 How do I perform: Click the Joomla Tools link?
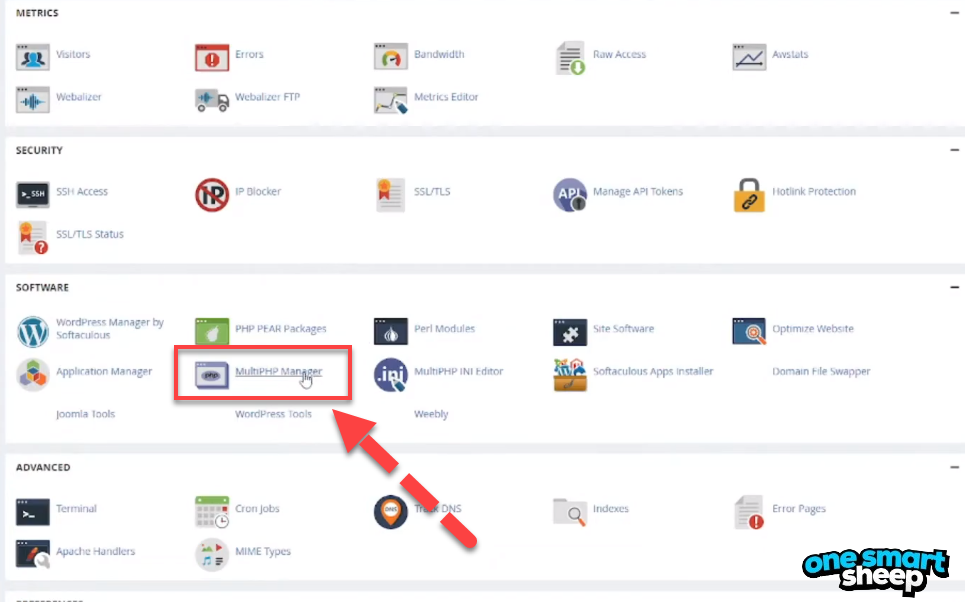86,414
